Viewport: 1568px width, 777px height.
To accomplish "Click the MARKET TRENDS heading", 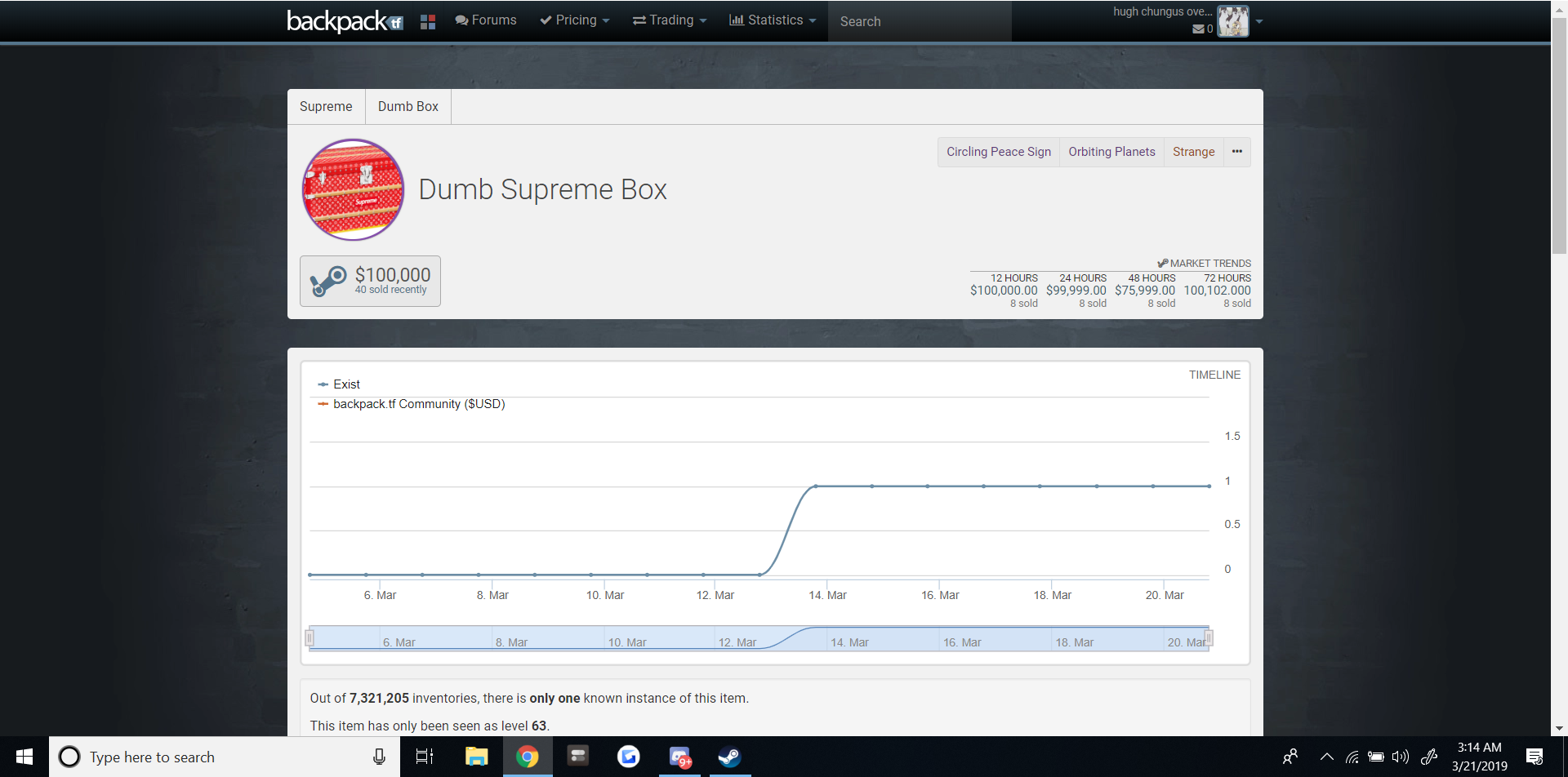I will tap(1204, 264).
